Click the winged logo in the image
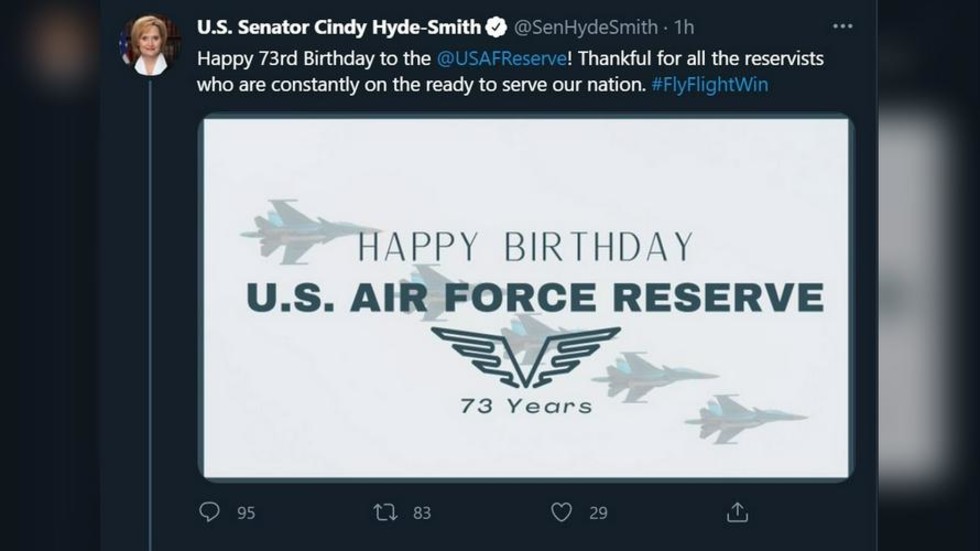The height and width of the screenshot is (551, 980). coord(526,355)
